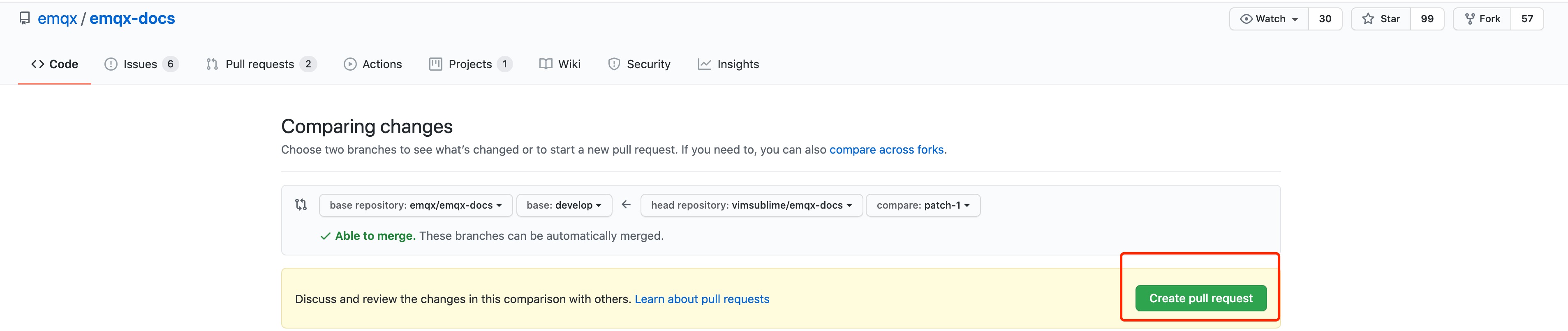1568x331 pixels.
Task: Click the Pull requests count badge 2
Action: point(308,64)
